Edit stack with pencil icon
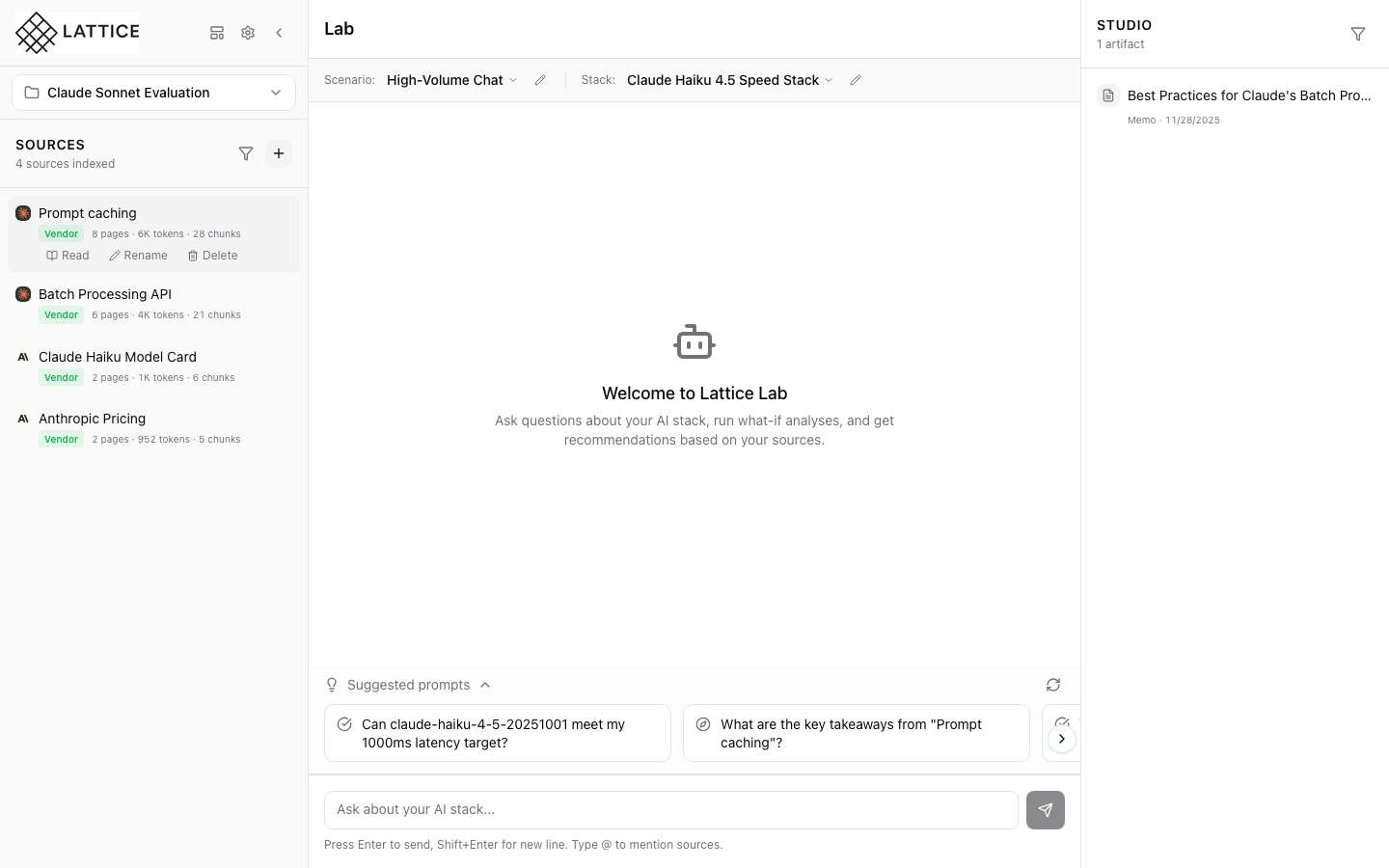This screenshot has width=1389, height=868. pyautogui.click(x=856, y=80)
